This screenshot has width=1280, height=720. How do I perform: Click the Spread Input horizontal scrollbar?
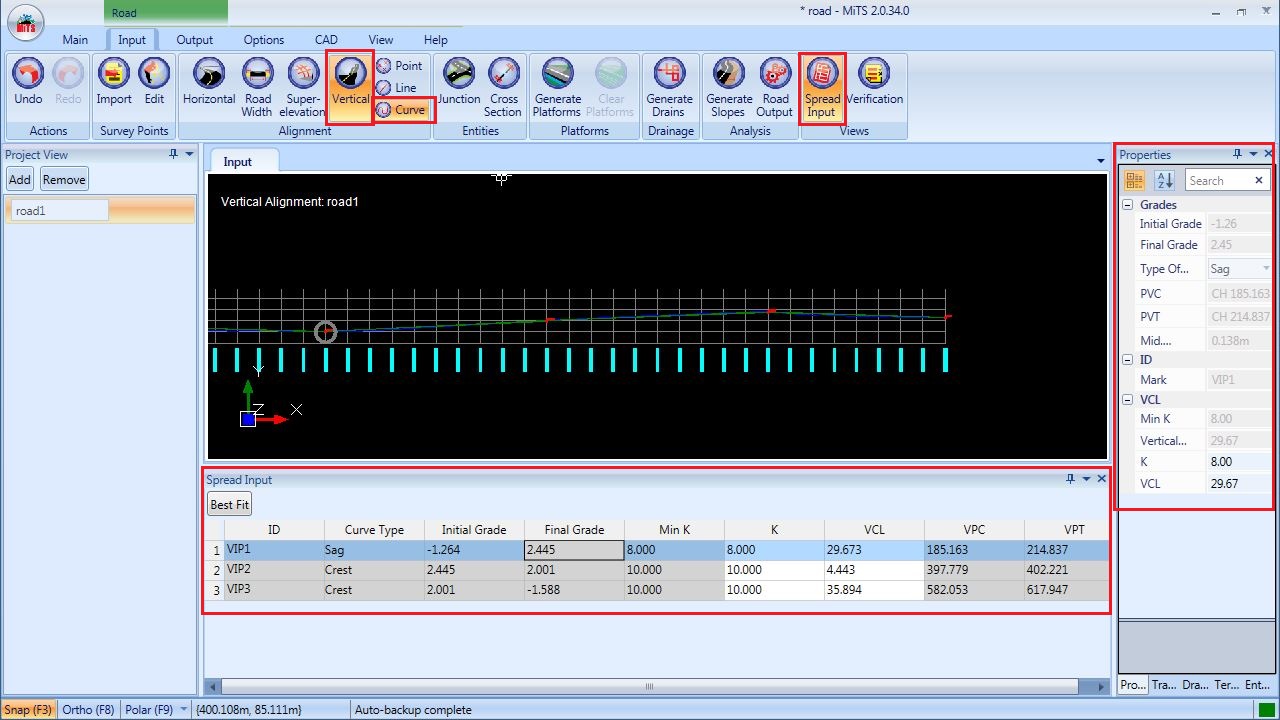[649, 687]
